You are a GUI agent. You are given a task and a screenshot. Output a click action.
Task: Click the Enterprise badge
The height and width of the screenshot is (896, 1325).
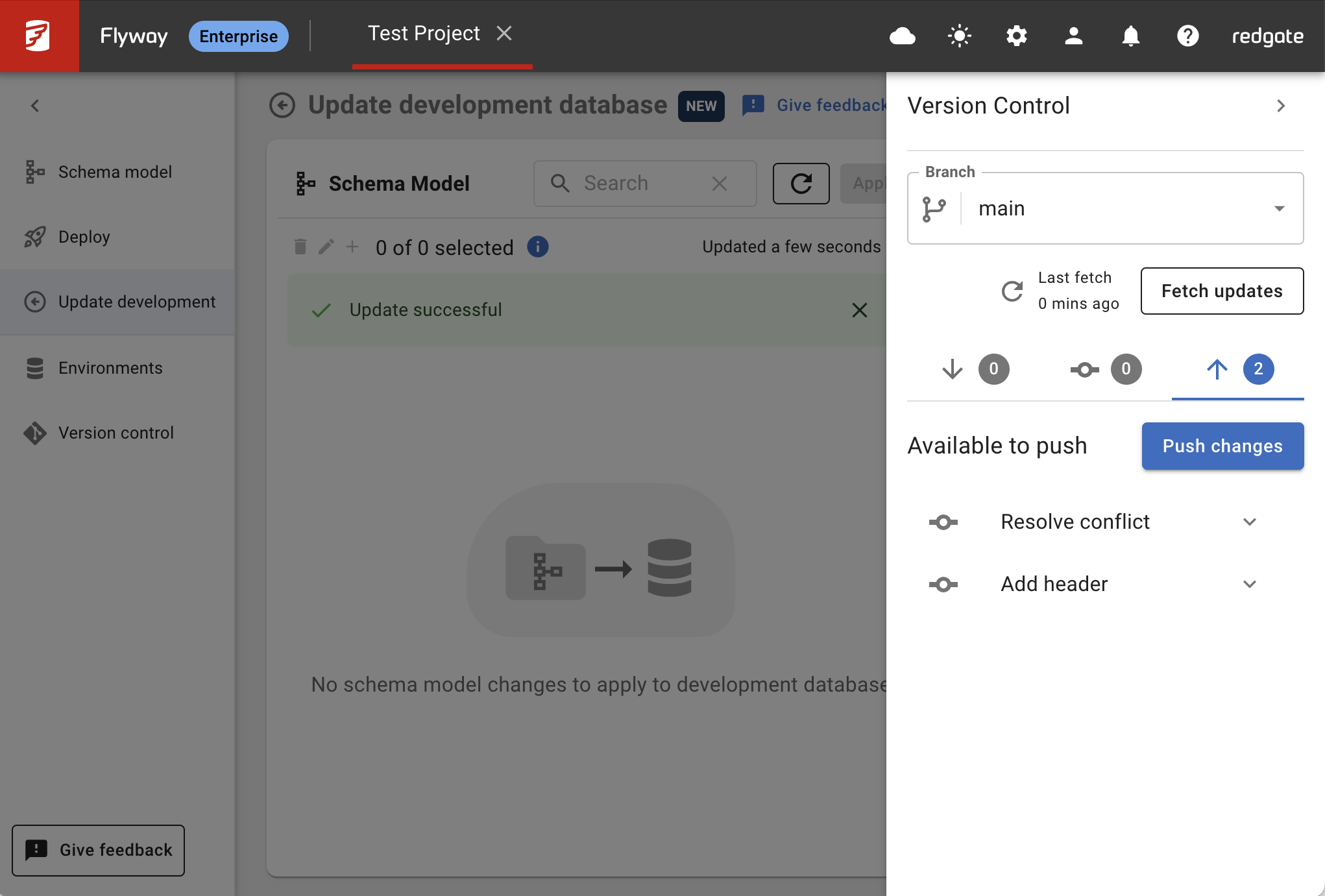pos(238,36)
